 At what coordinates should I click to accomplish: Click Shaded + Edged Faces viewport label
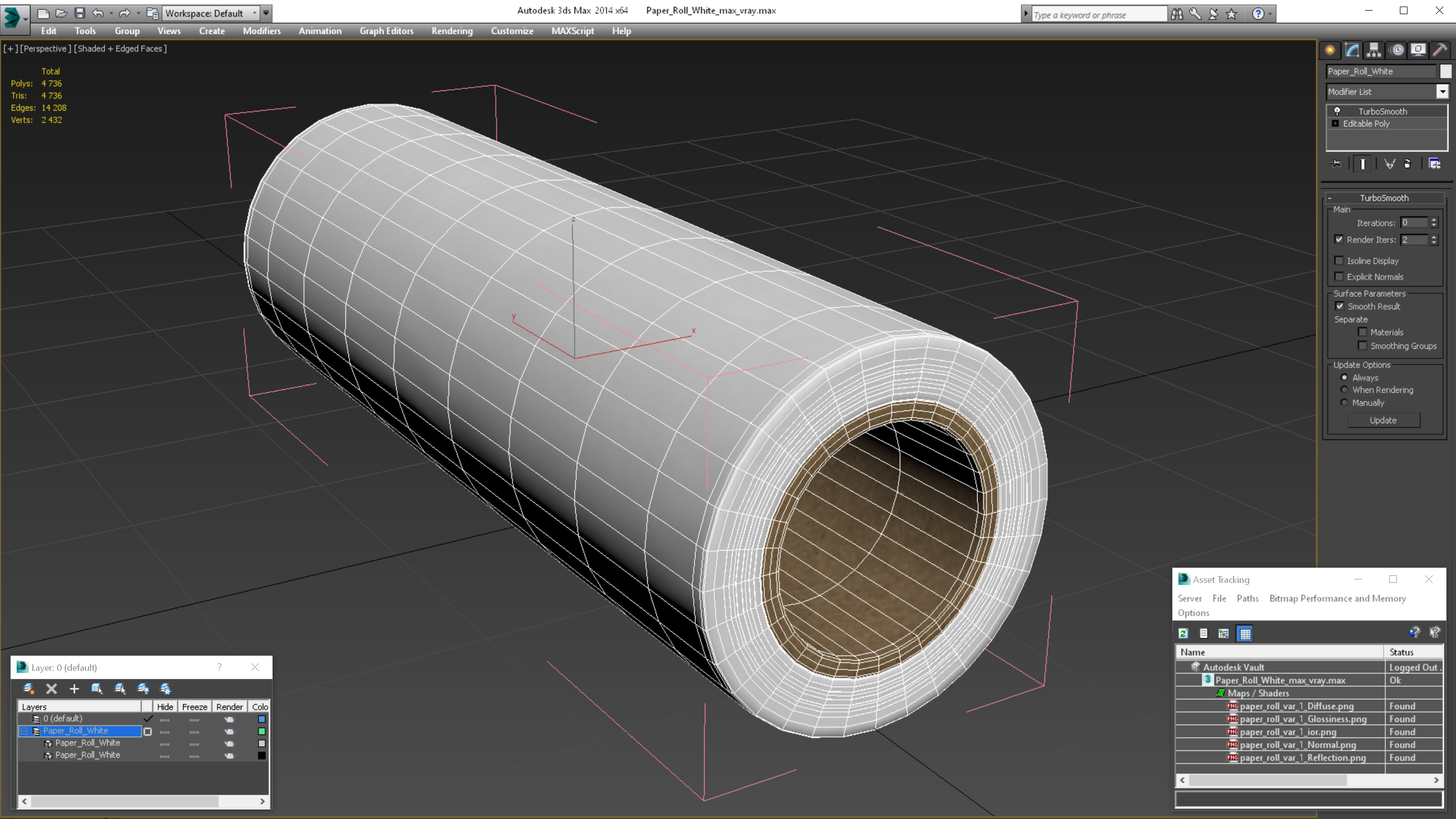120,49
